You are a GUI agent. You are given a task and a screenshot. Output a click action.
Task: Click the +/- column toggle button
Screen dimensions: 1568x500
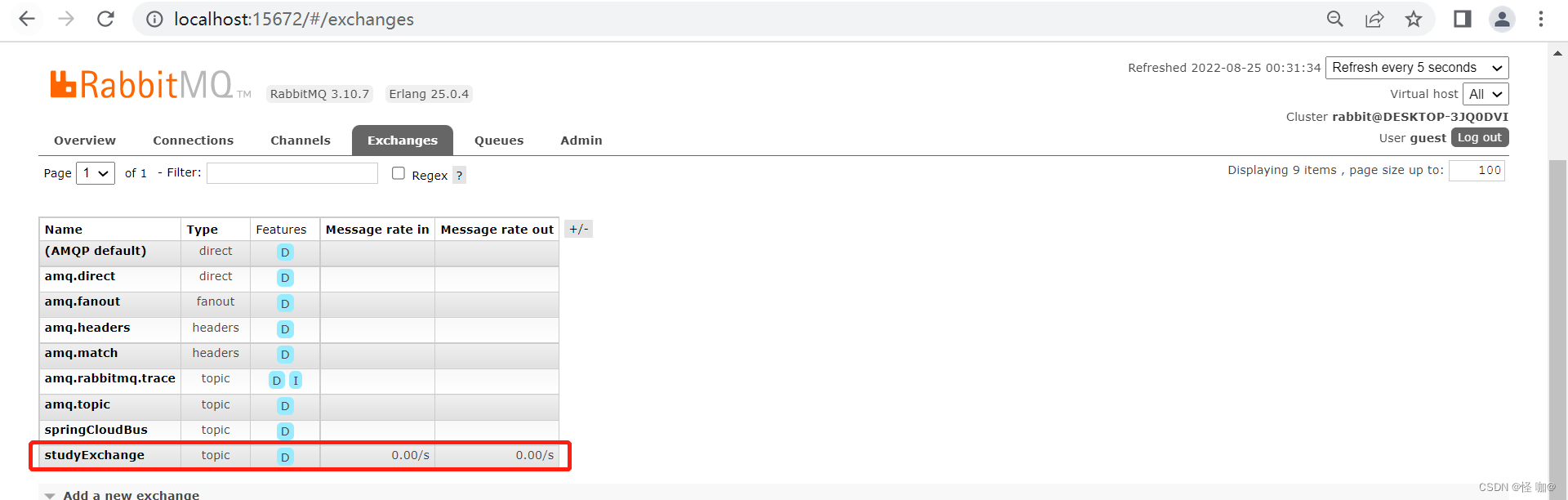pyautogui.click(x=578, y=230)
